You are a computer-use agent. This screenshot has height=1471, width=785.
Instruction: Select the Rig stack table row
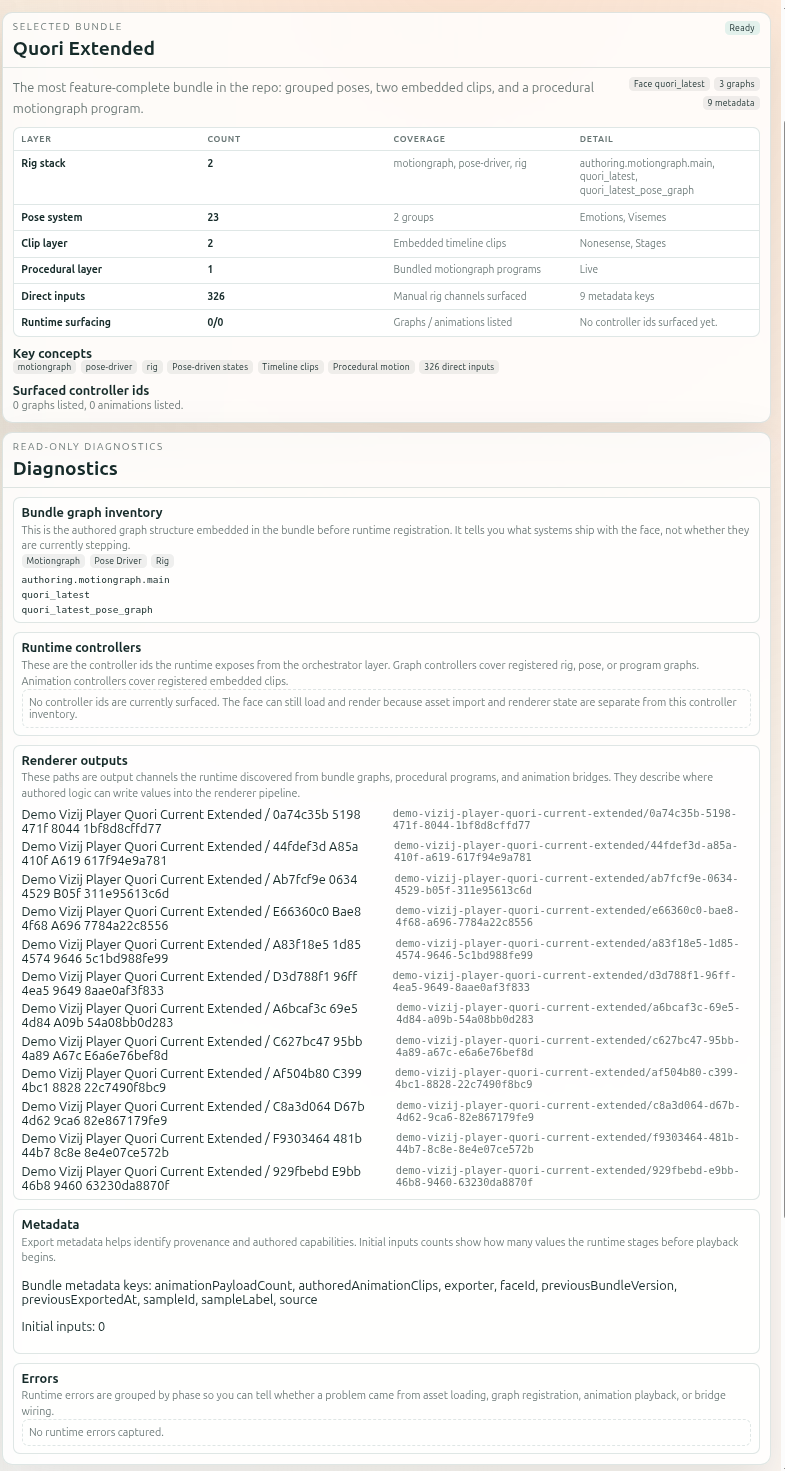point(386,176)
